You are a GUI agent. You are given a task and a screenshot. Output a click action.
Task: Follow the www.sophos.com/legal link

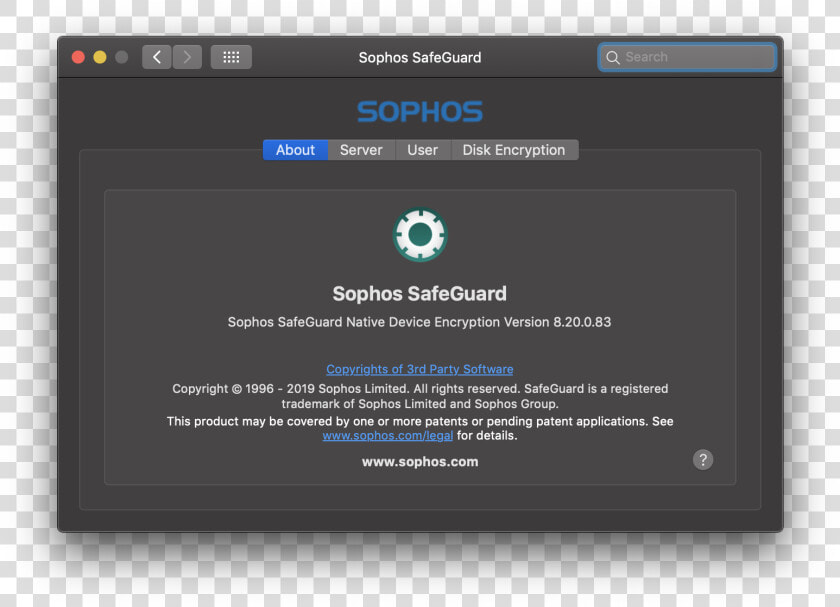point(388,436)
